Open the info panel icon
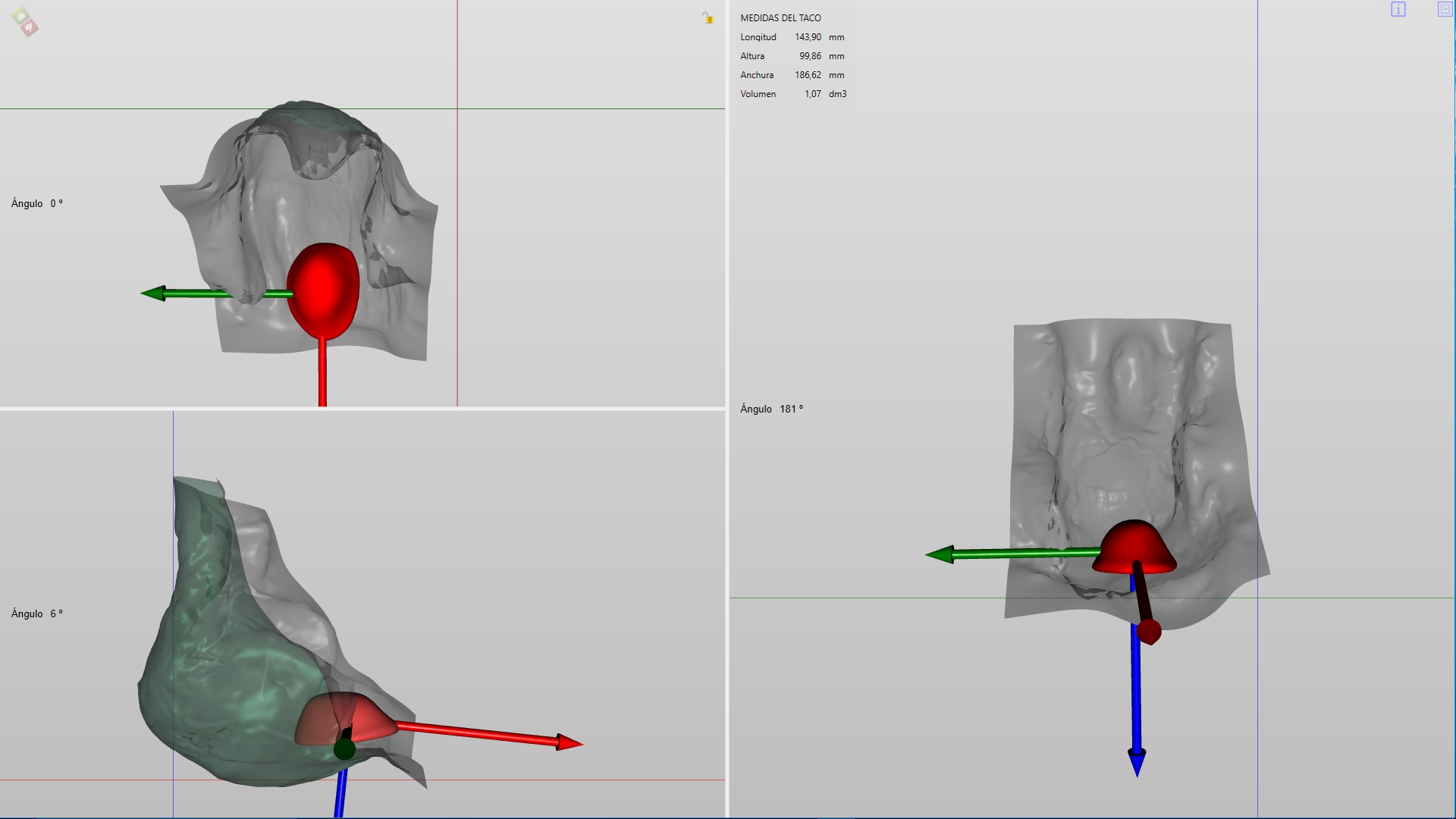The width and height of the screenshot is (1456, 819). point(1398,9)
